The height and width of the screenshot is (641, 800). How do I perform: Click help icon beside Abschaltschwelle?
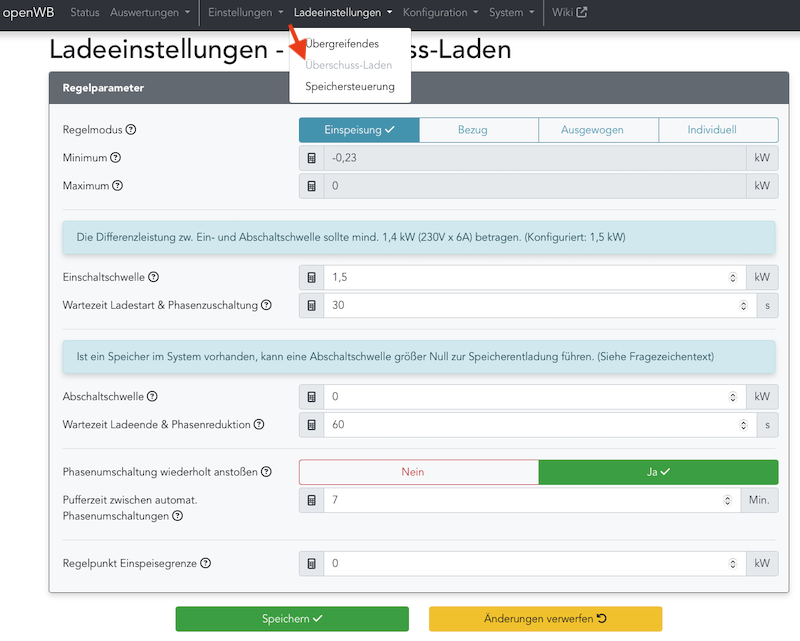[x=152, y=397]
